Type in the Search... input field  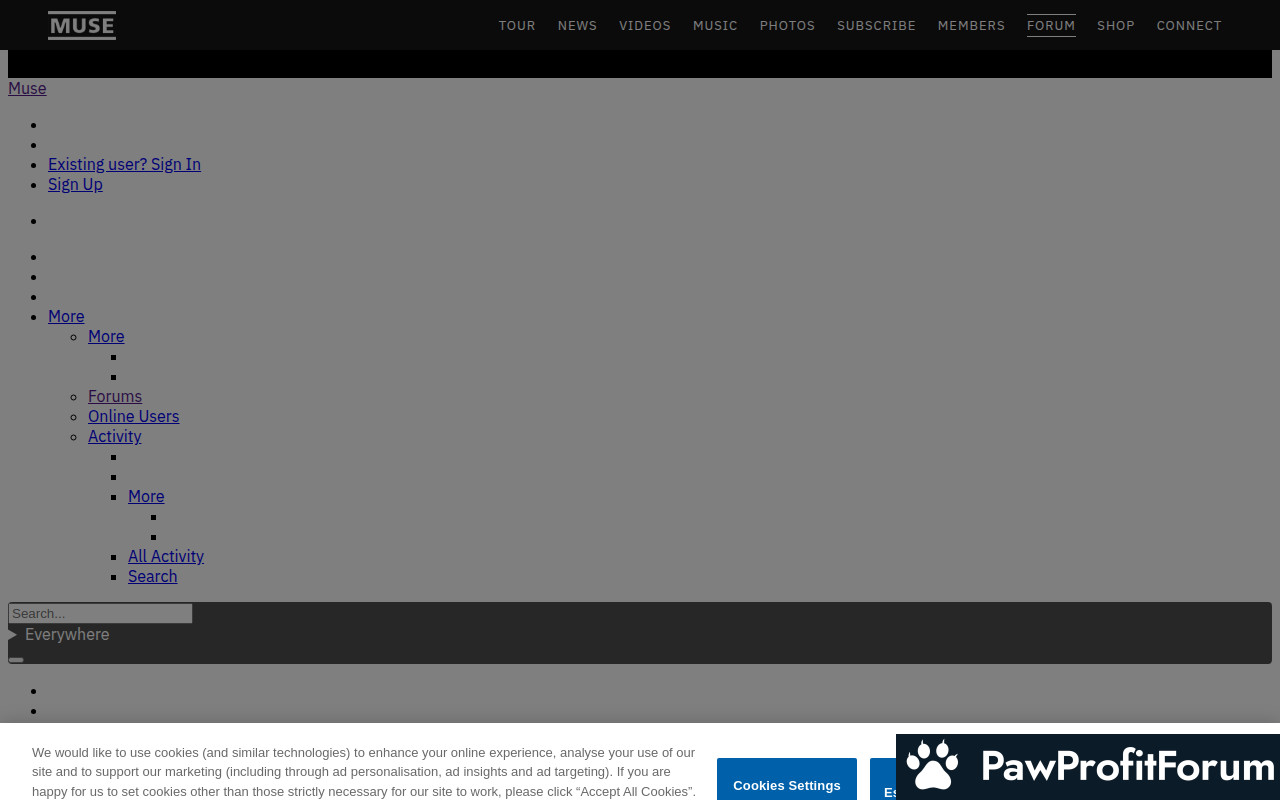tap(100, 614)
